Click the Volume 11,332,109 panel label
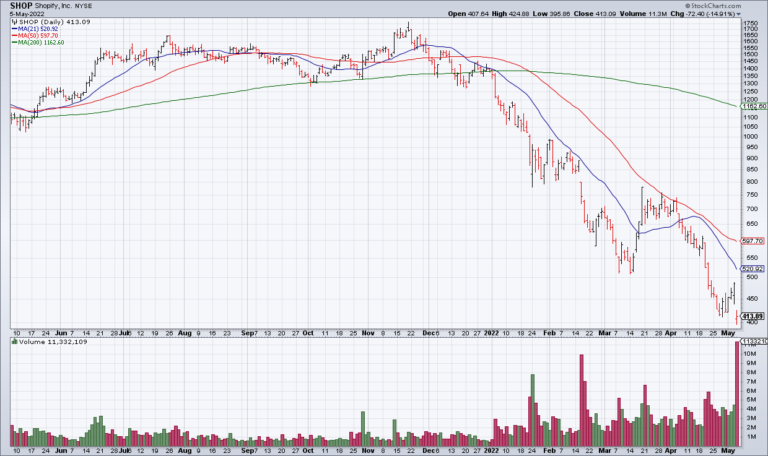The width and height of the screenshot is (768, 456). point(49,342)
